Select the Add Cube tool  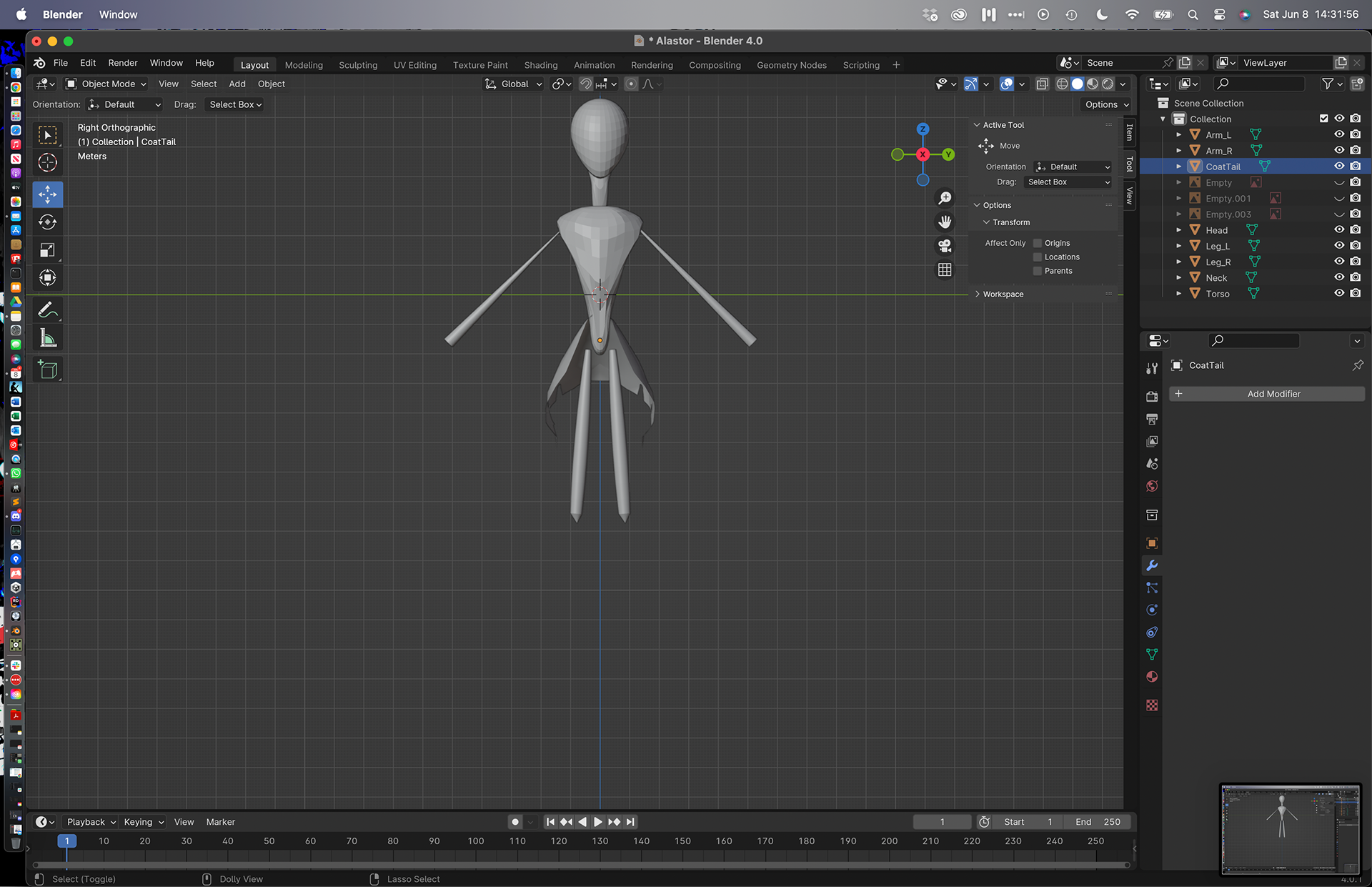(x=48, y=370)
